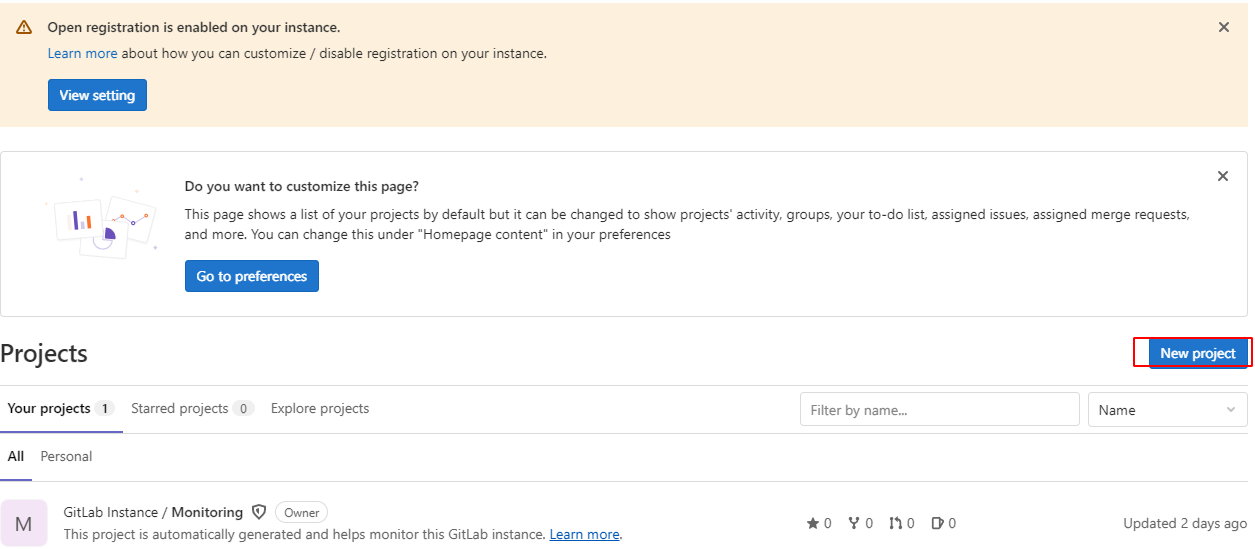Click the View setting button
1255x549 pixels.
(97, 95)
